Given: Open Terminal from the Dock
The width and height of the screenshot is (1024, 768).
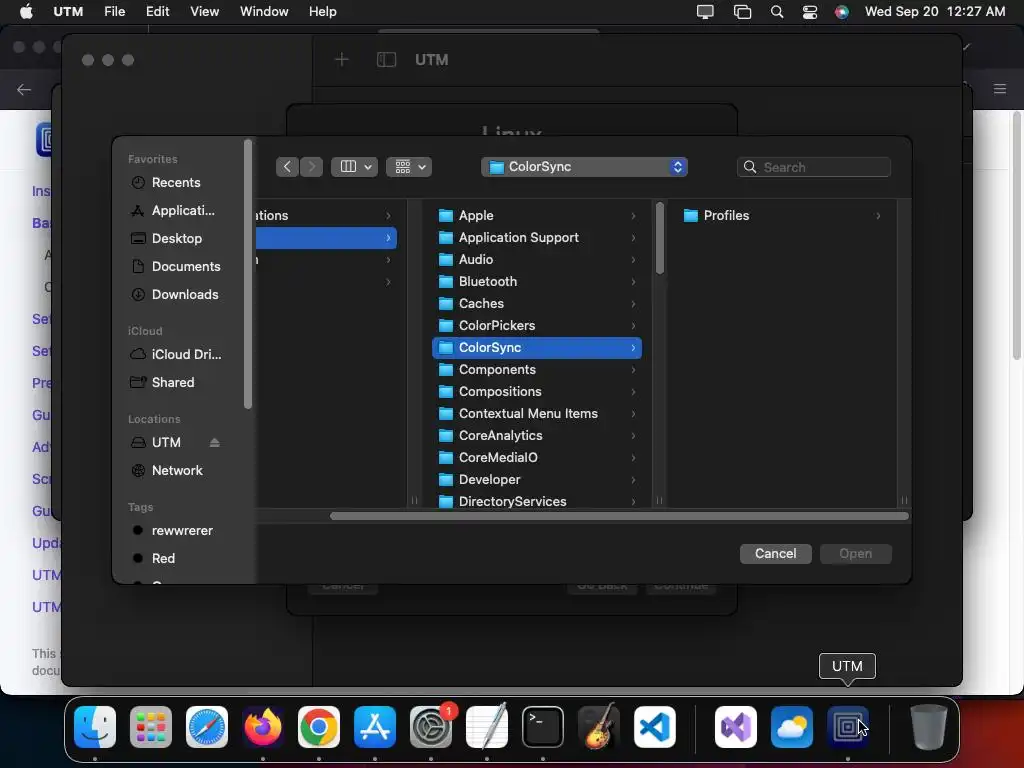Looking at the screenshot, I should click(543, 727).
